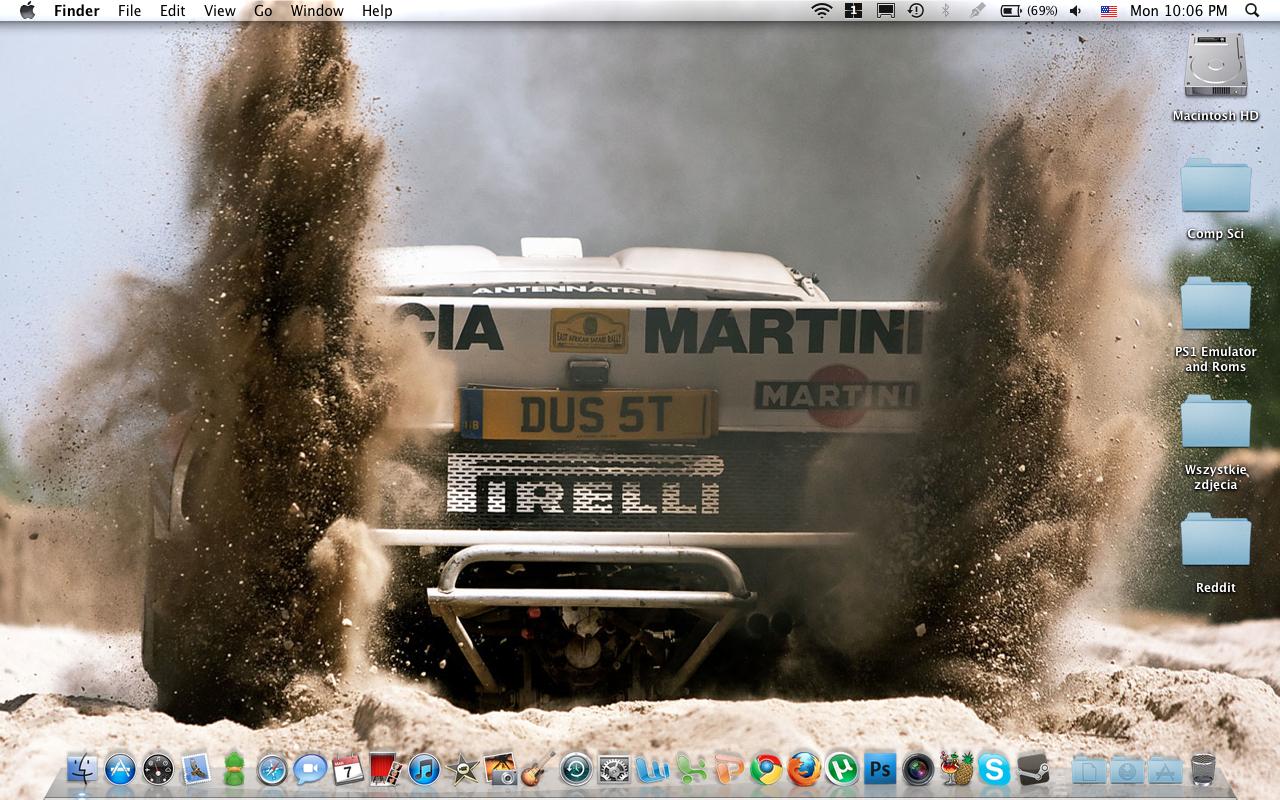The height and width of the screenshot is (800, 1280).
Task: Launch Photoshop from the Dock
Action: click(880, 772)
